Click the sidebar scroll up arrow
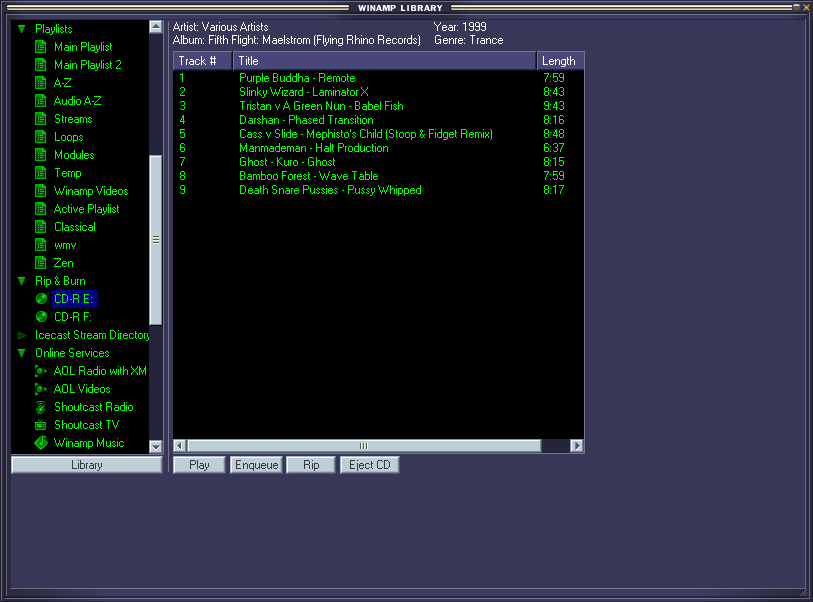813x602 pixels. pyautogui.click(x=156, y=27)
